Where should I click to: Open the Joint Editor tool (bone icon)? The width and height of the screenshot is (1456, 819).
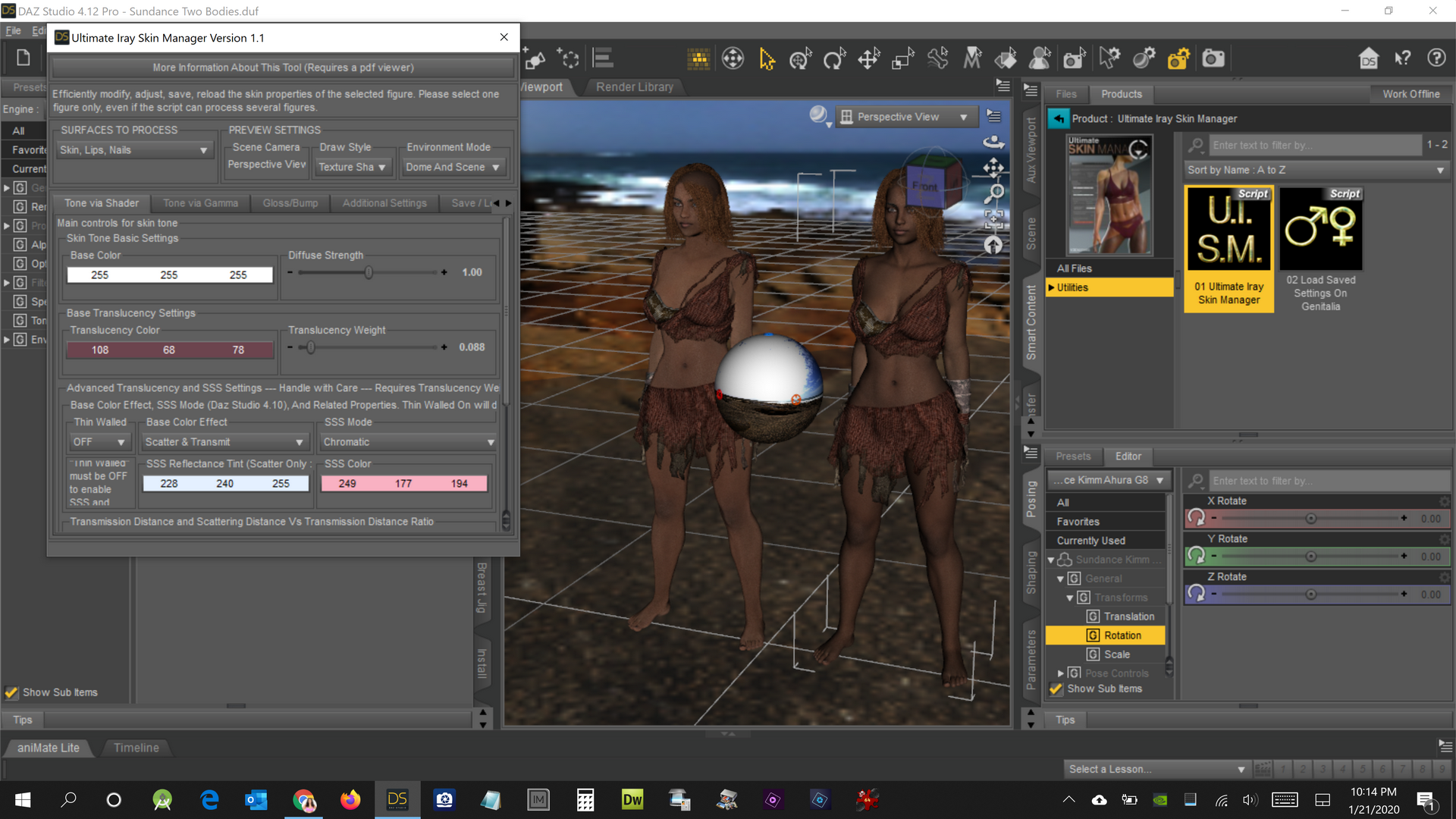[937, 58]
